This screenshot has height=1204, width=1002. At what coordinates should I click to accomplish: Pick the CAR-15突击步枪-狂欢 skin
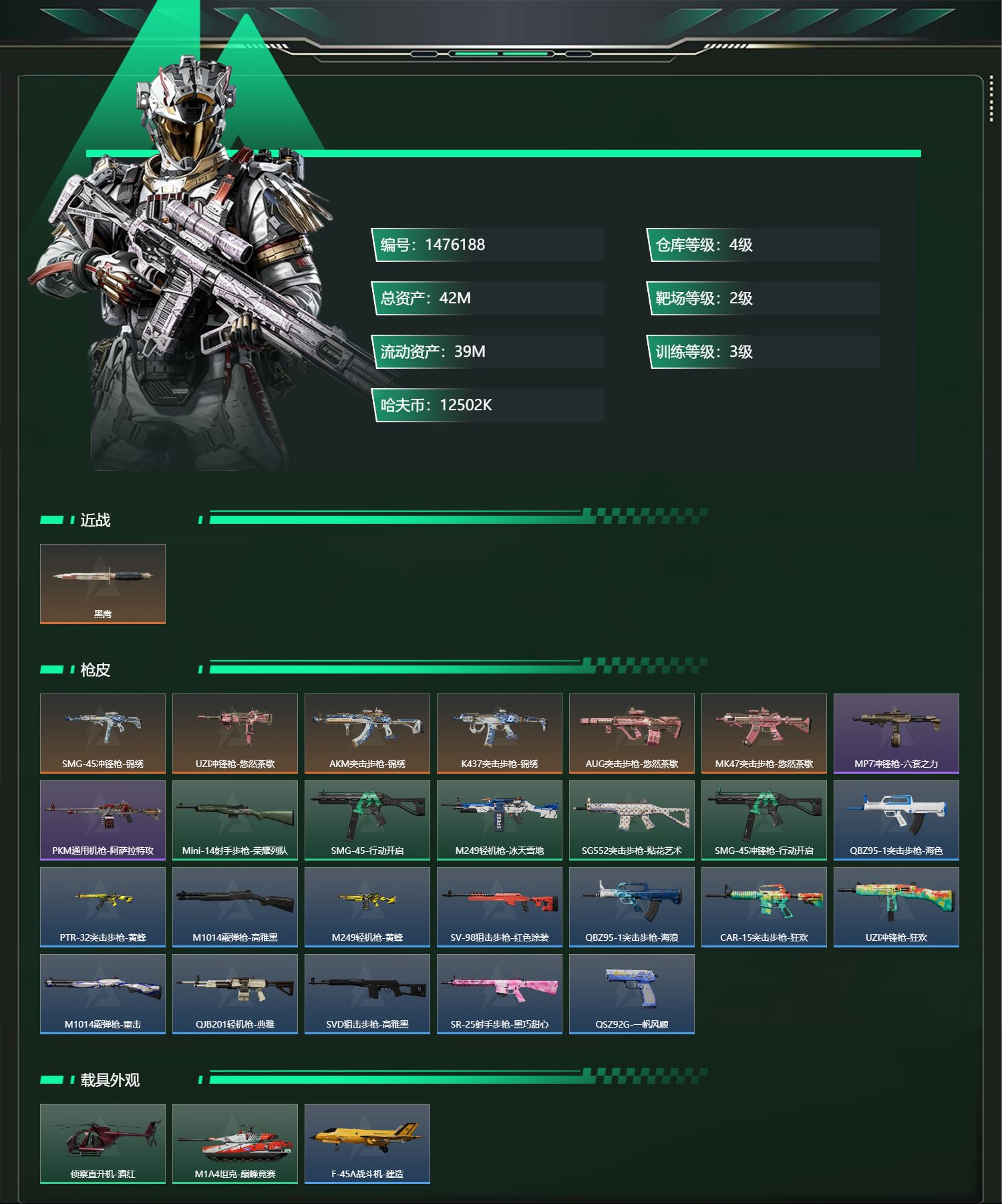[x=764, y=907]
